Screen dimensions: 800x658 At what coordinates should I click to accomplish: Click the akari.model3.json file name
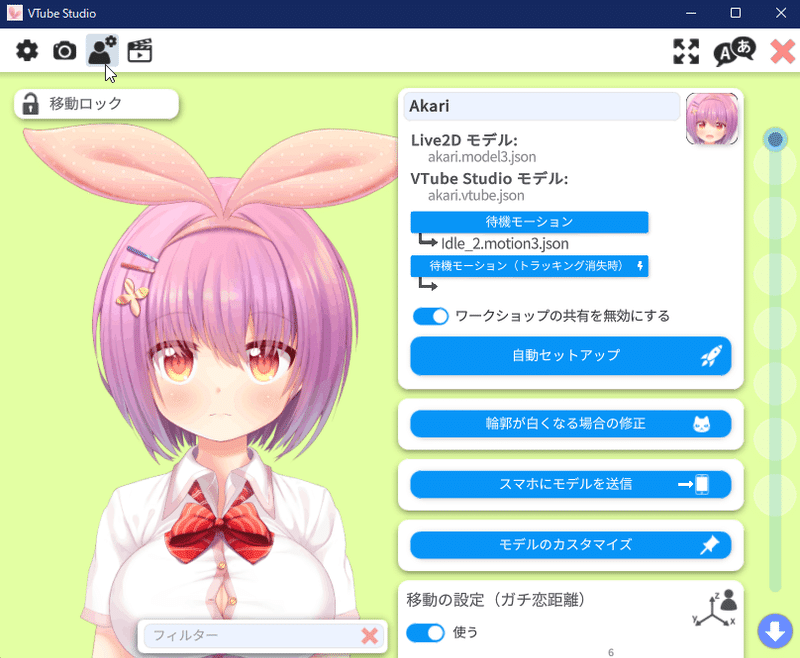[482, 157]
